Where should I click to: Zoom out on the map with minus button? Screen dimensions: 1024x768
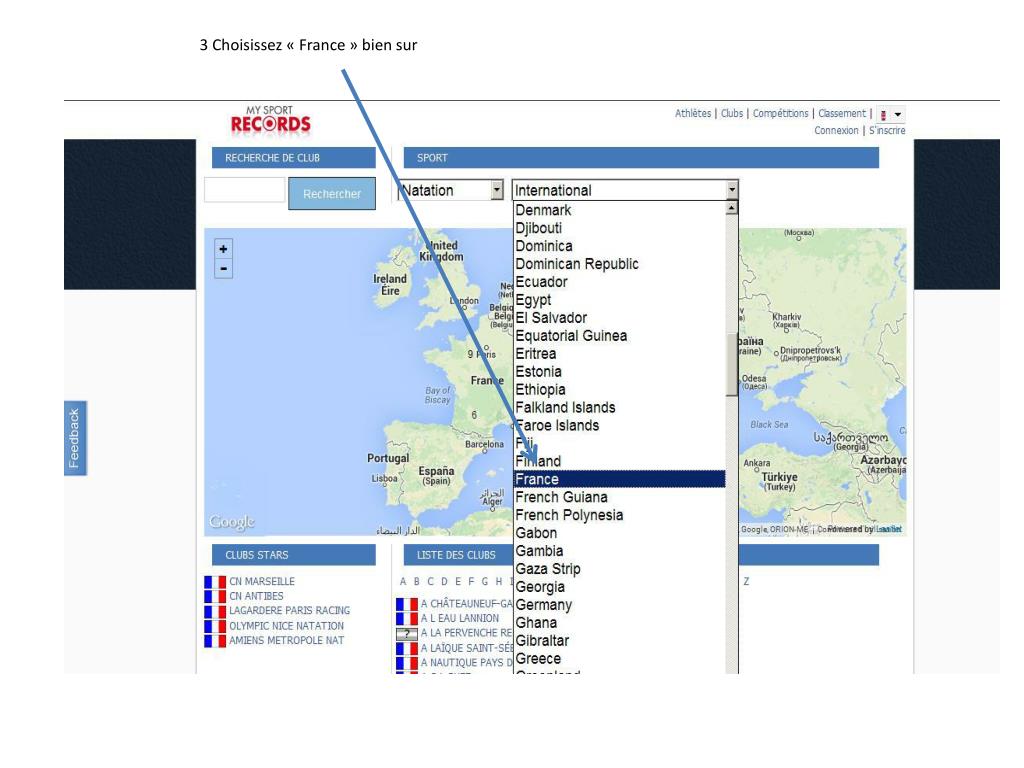click(x=223, y=268)
